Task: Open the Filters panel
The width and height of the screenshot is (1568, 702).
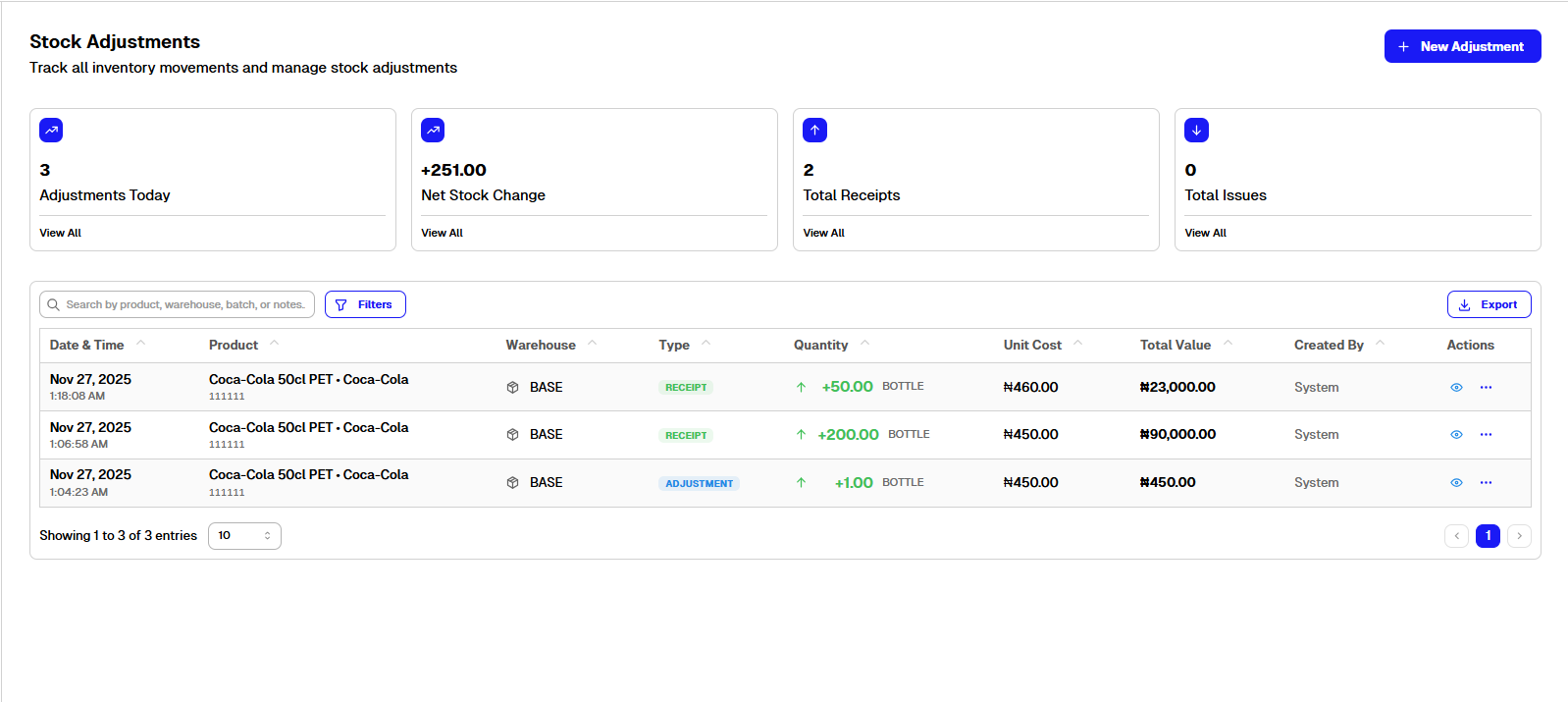Action: coord(365,304)
